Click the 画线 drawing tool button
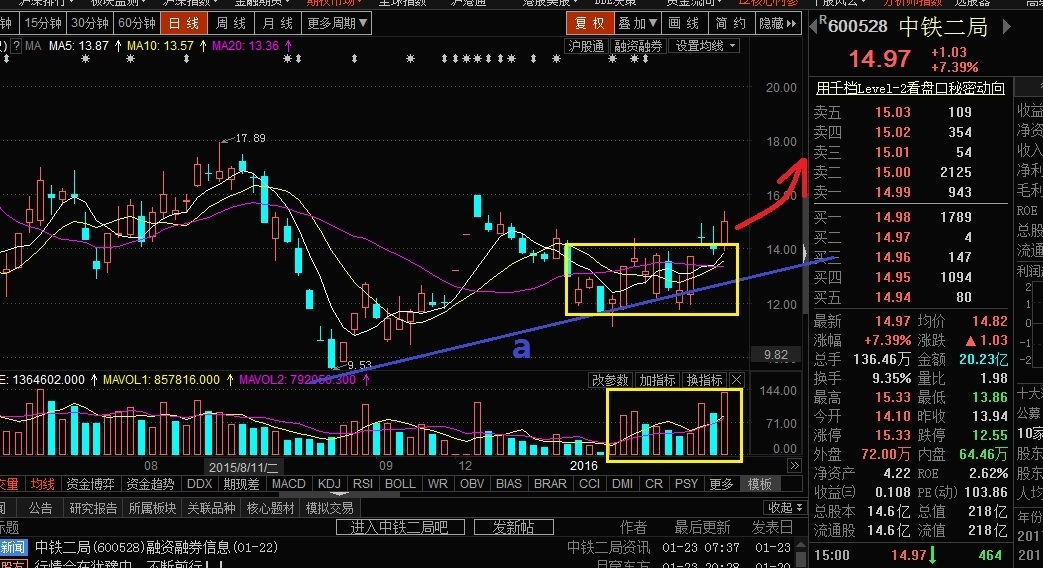Screen dimensions: 1043x568 [683, 23]
